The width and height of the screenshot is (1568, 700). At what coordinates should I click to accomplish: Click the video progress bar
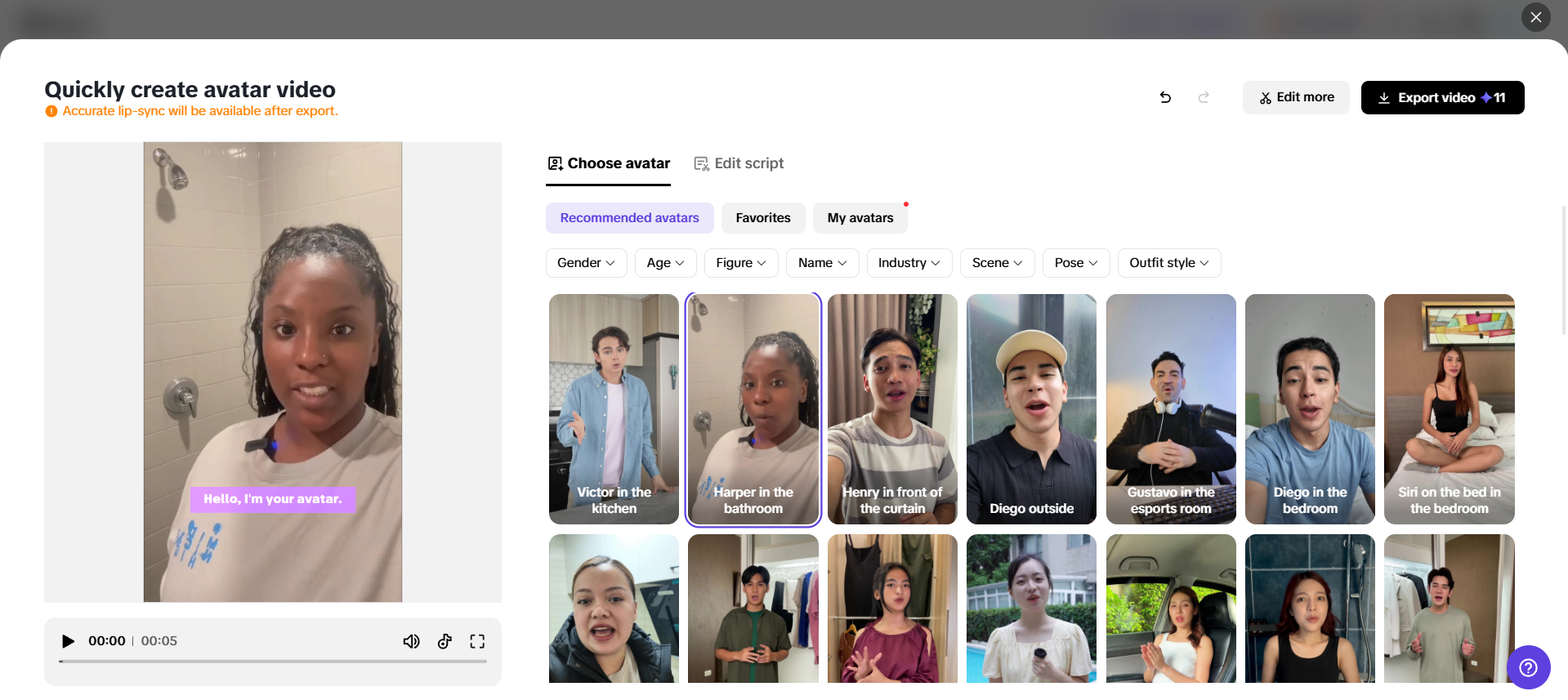[273, 661]
